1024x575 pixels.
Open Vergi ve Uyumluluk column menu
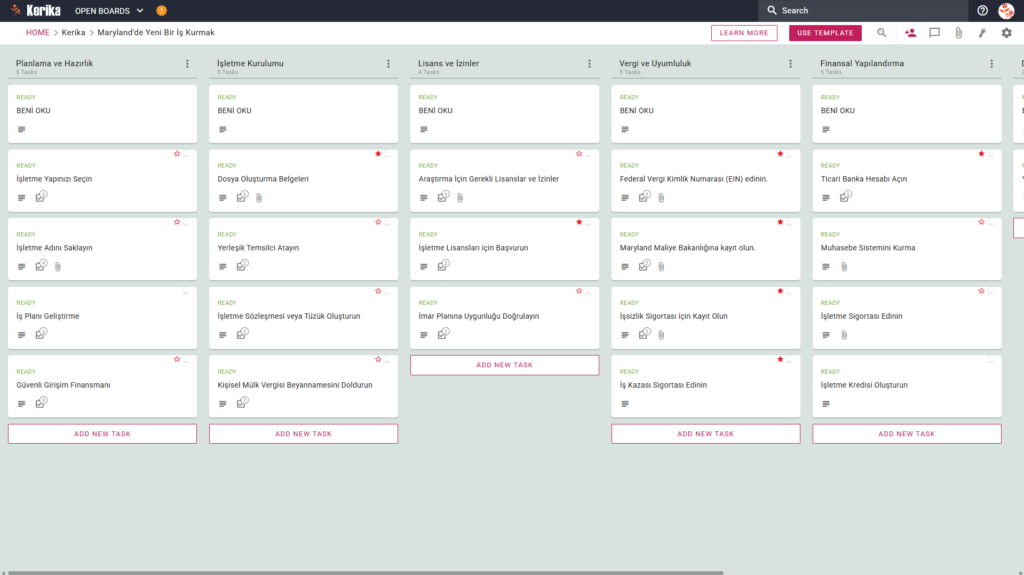[791, 64]
